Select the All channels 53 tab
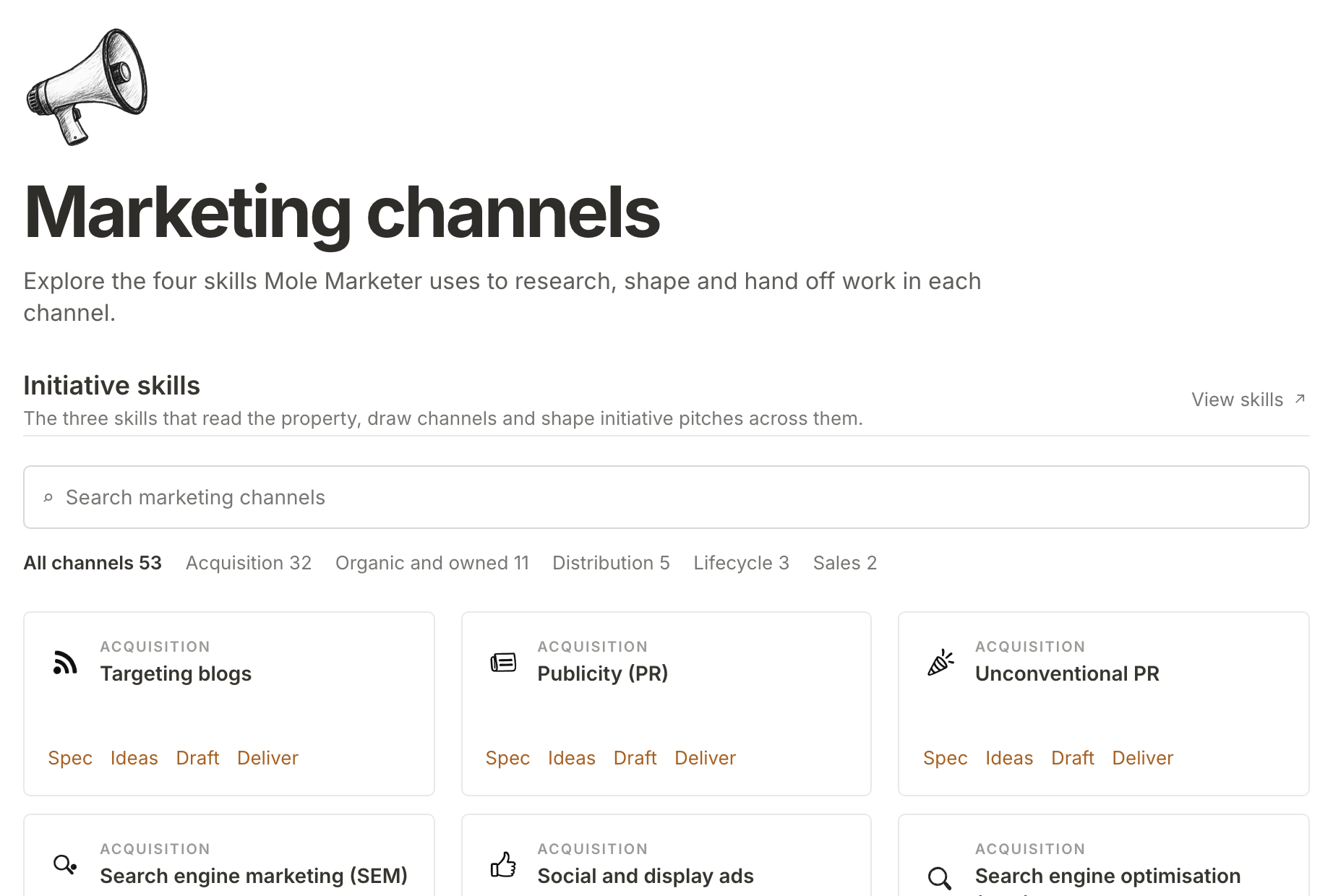Screen dimensions: 1333x896 [93, 563]
